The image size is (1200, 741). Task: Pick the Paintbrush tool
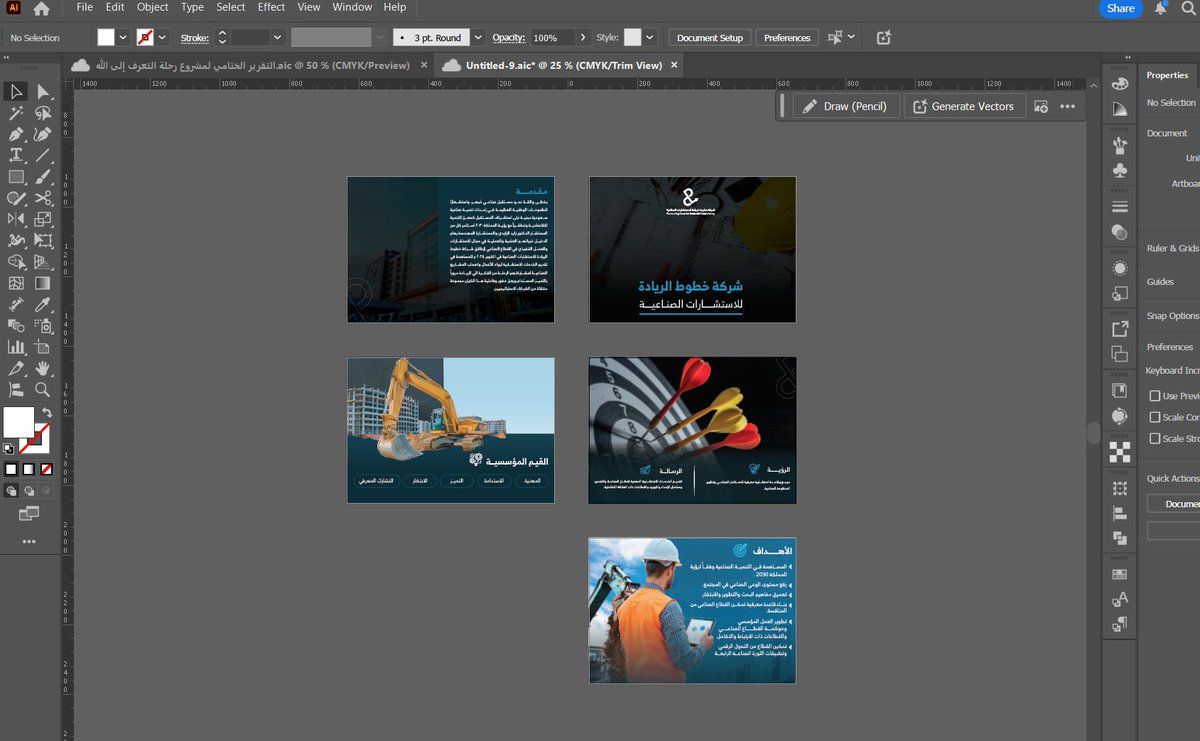tap(43, 177)
